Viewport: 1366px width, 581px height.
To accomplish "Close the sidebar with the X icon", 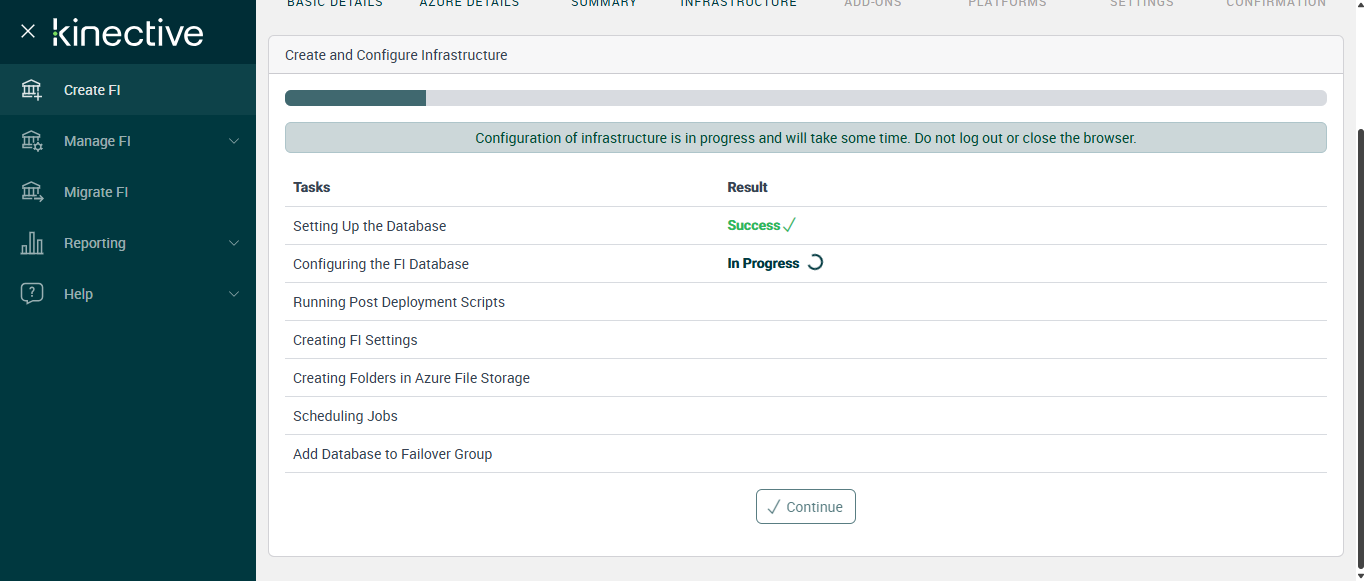I will (x=28, y=32).
